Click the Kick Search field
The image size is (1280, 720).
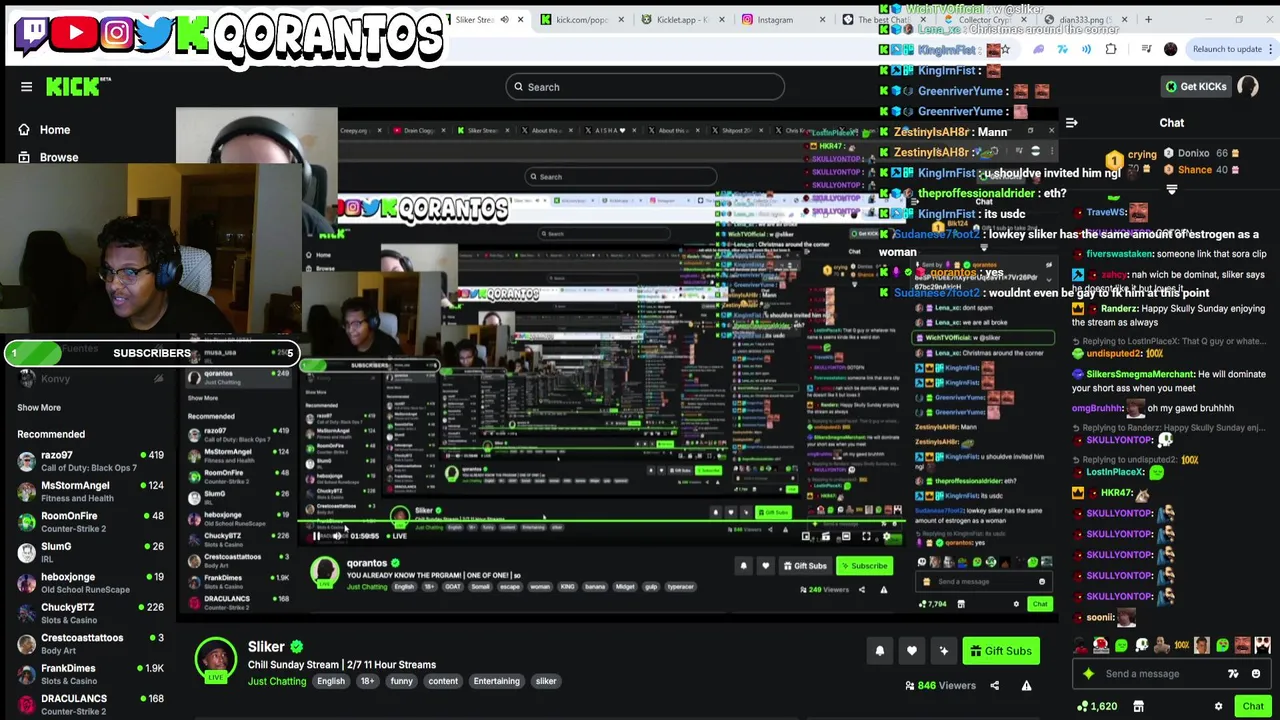point(645,87)
